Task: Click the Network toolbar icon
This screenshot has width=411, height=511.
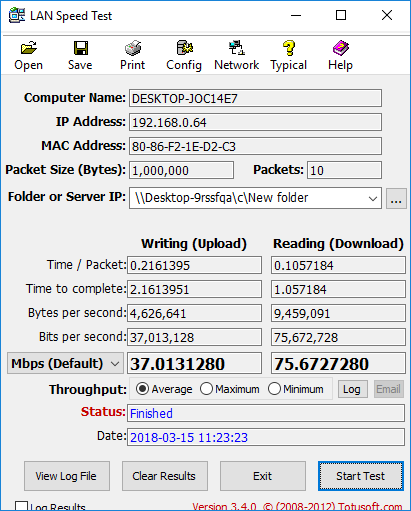Action: point(237,48)
